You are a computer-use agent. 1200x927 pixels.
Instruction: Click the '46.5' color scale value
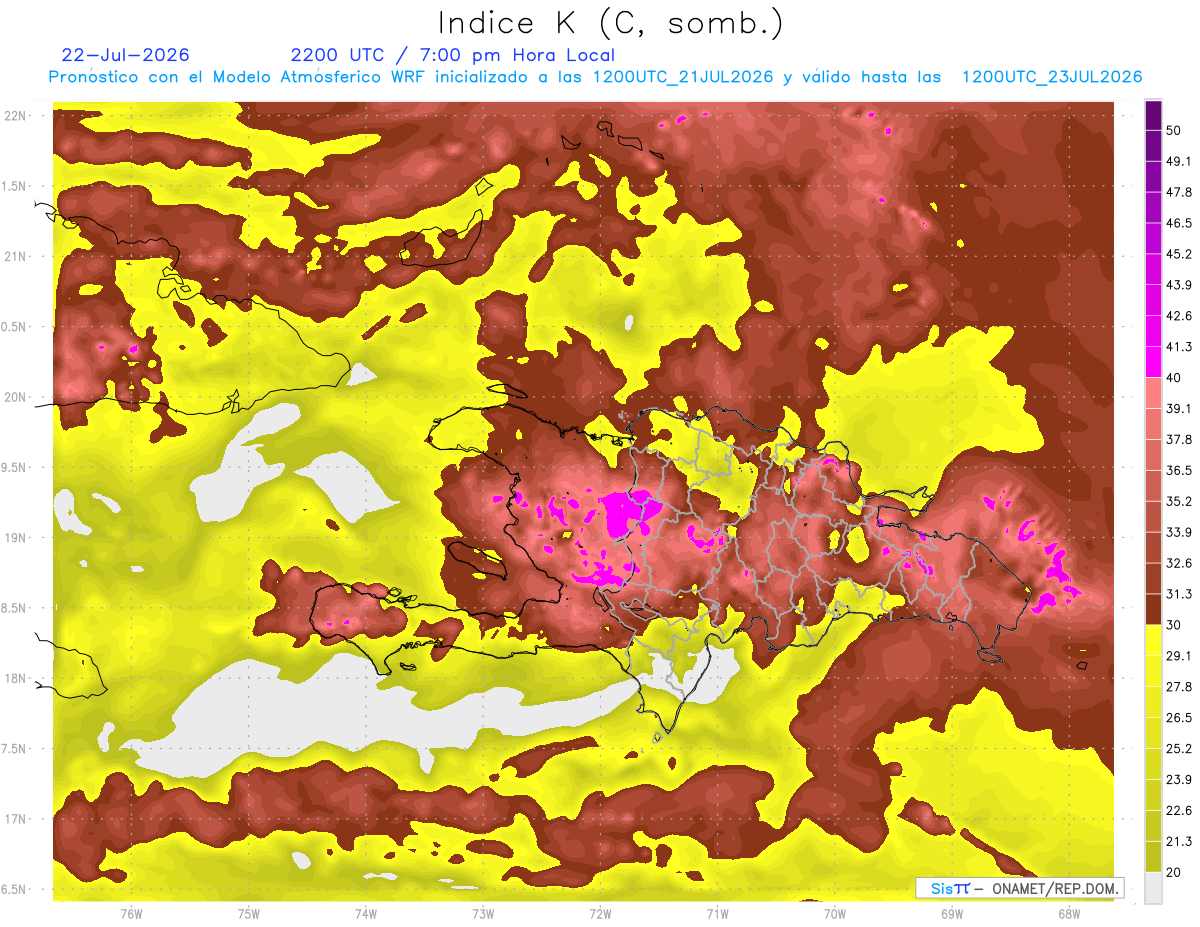[1181, 223]
